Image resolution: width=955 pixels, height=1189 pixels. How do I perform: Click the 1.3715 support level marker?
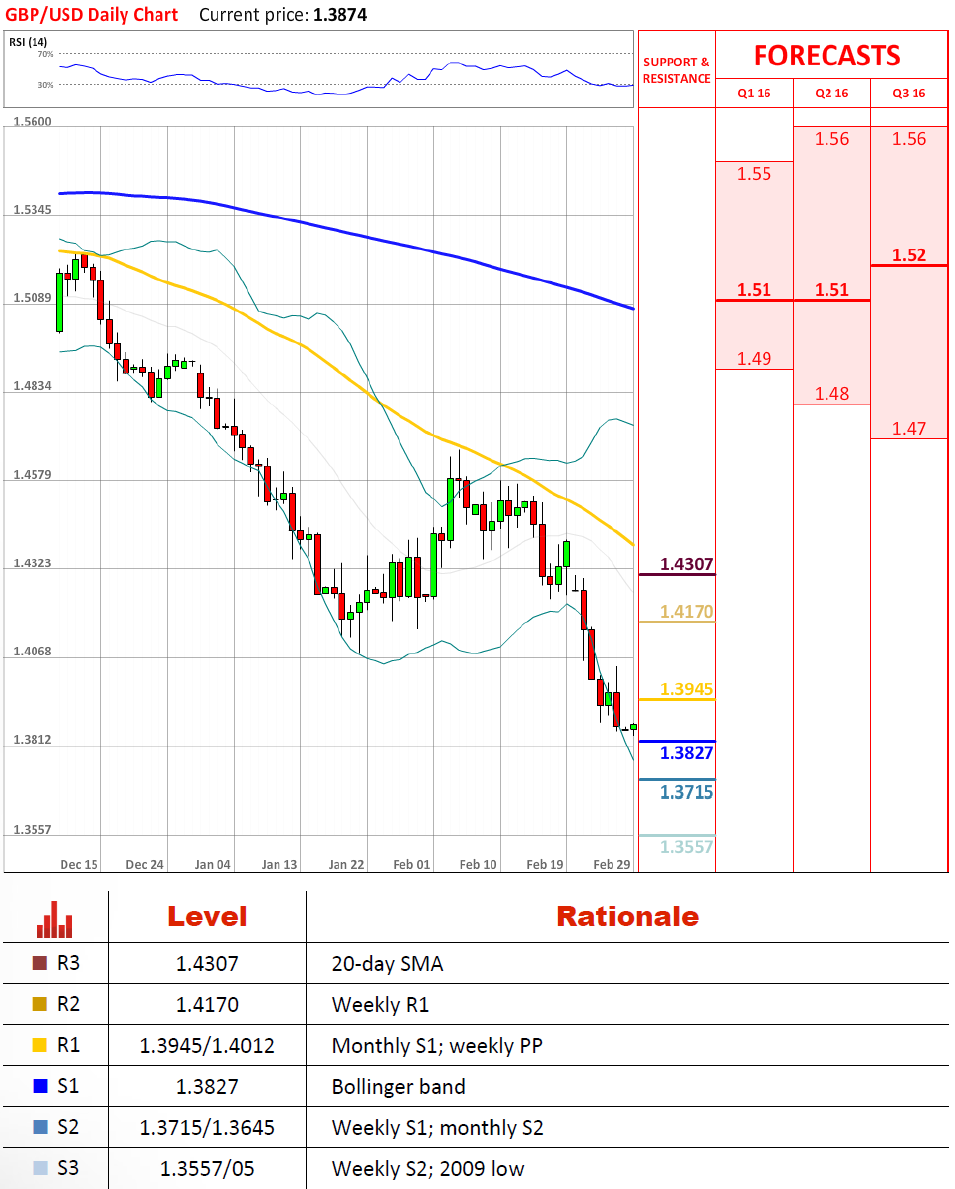[x=686, y=792]
